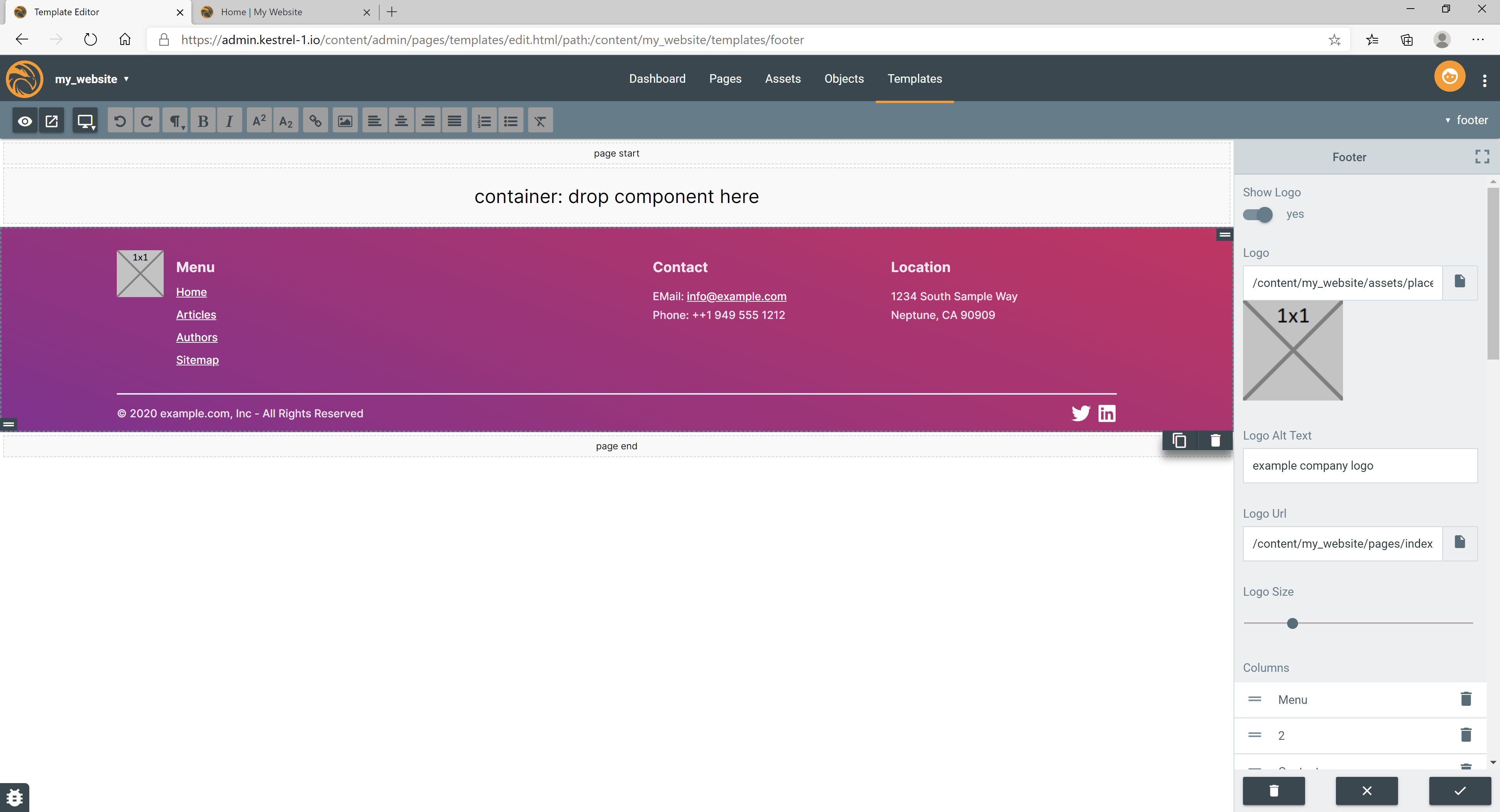Click the insert link toolbar icon
Image resolution: width=1500 pixels, height=812 pixels.
(315, 121)
